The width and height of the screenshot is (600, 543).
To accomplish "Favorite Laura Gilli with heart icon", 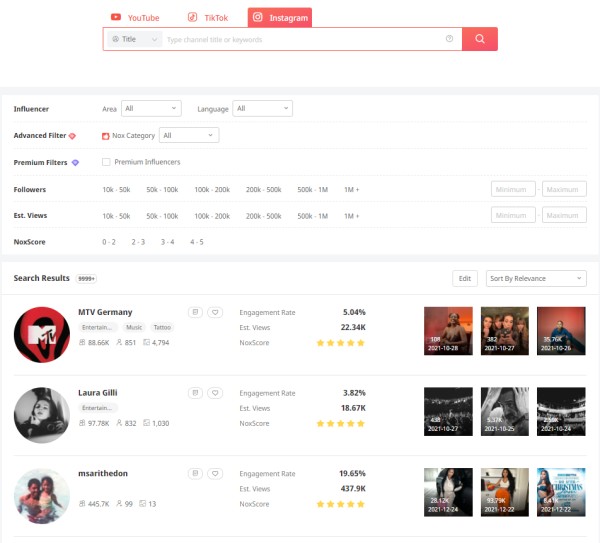I will (214, 393).
